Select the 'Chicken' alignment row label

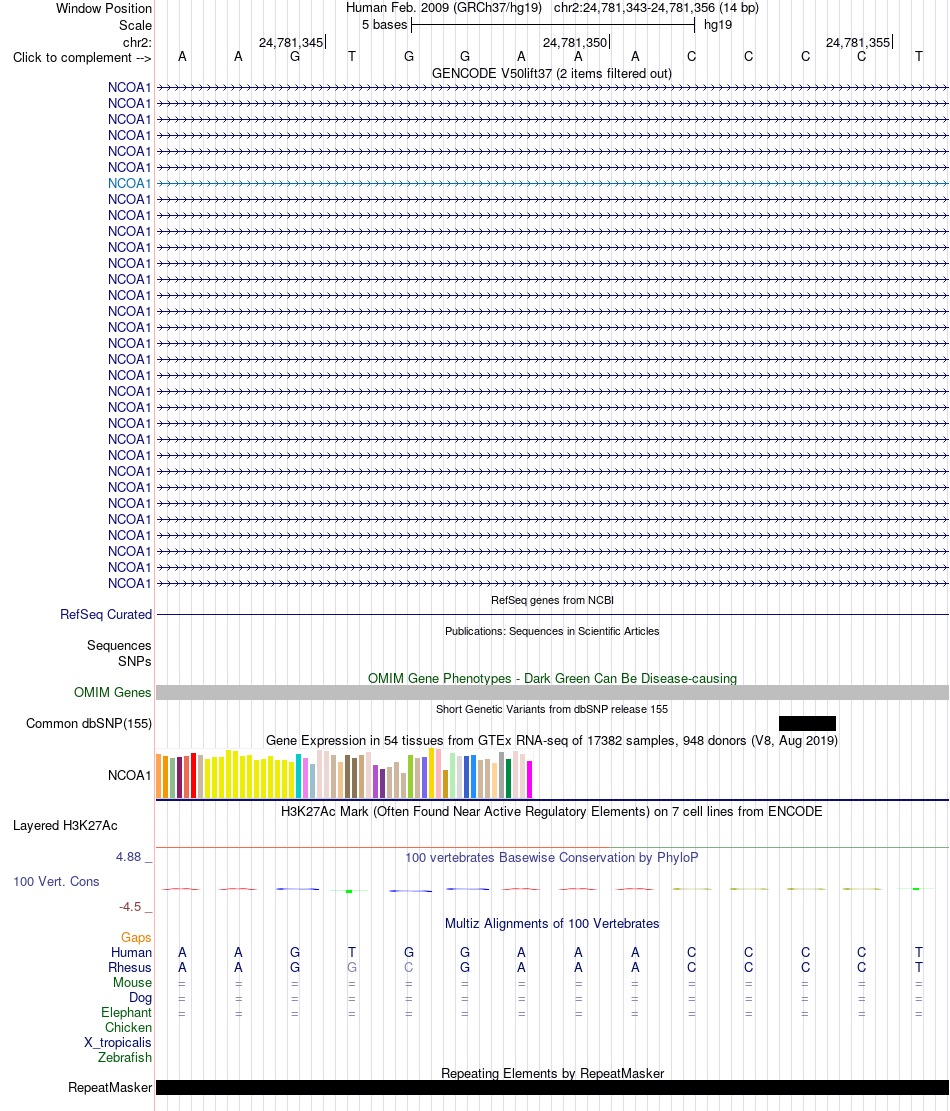point(128,1027)
